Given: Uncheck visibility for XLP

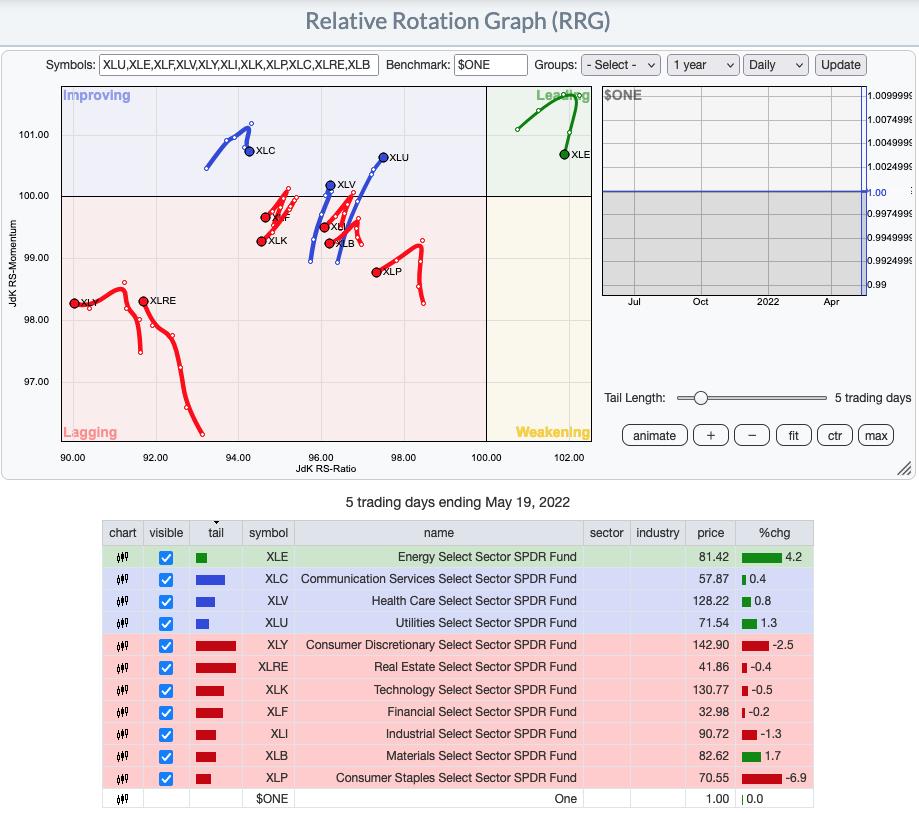Looking at the screenshot, I should pyautogui.click(x=166, y=779).
